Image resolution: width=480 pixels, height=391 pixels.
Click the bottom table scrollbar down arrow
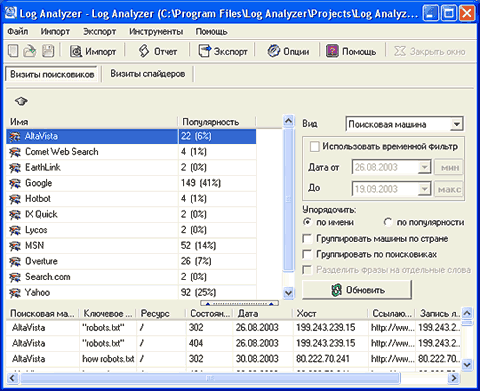point(467,364)
